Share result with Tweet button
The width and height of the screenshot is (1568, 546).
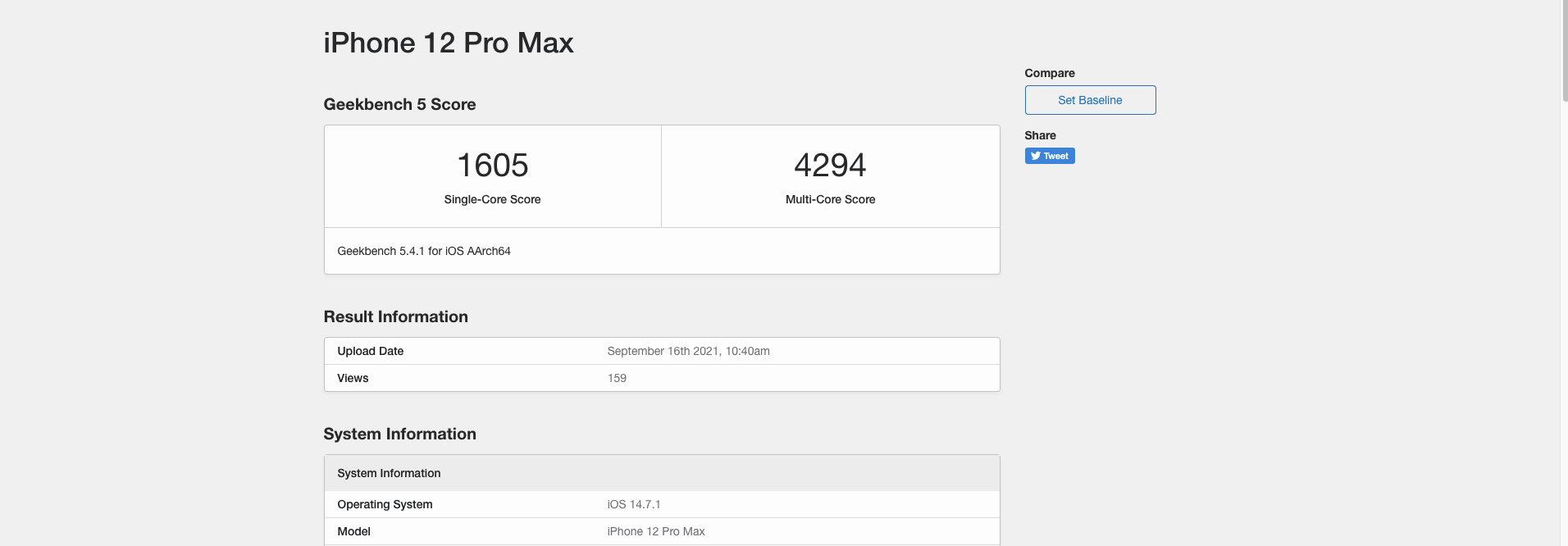[x=1050, y=156]
